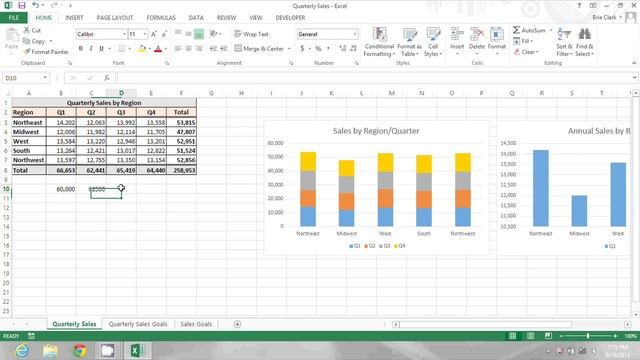Click the Clear eraser button
The height and width of the screenshot is (360, 640).
[x=527, y=52]
